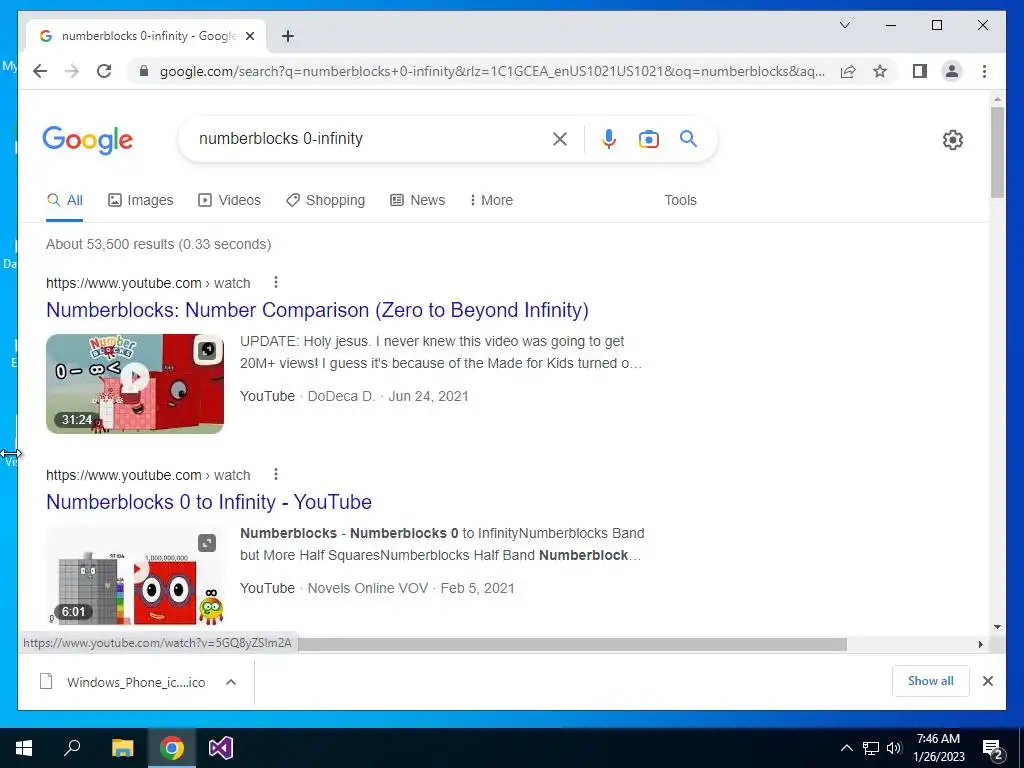This screenshot has height=768, width=1024.
Task: Click the preview icon on 31:24 thumbnail
Action: pyautogui.click(x=207, y=351)
